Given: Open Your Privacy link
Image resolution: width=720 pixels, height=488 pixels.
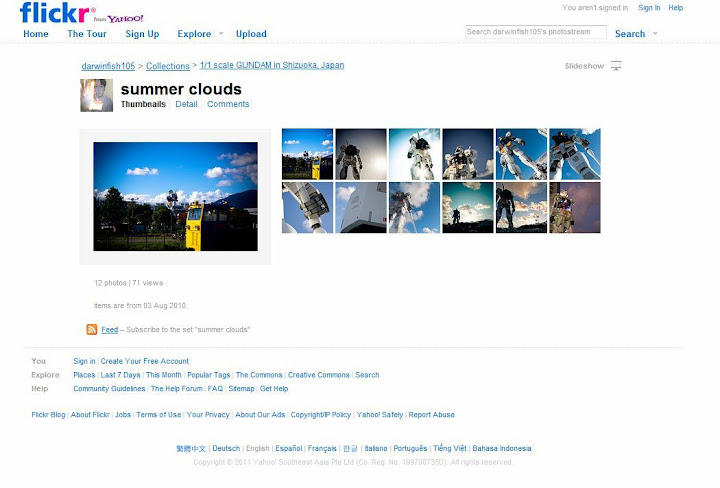Looking at the screenshot, I should click(208, 415).
